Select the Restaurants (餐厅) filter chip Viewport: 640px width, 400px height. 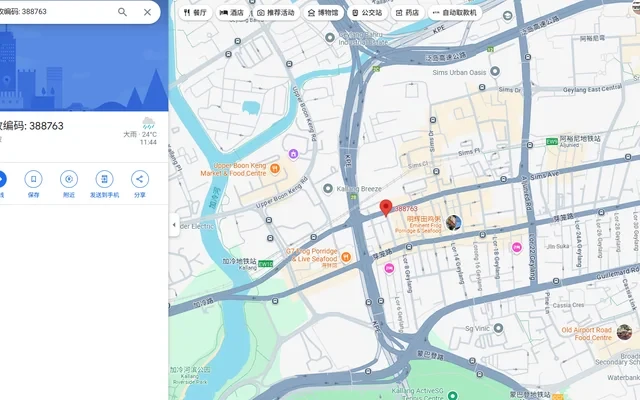[195, 13]
